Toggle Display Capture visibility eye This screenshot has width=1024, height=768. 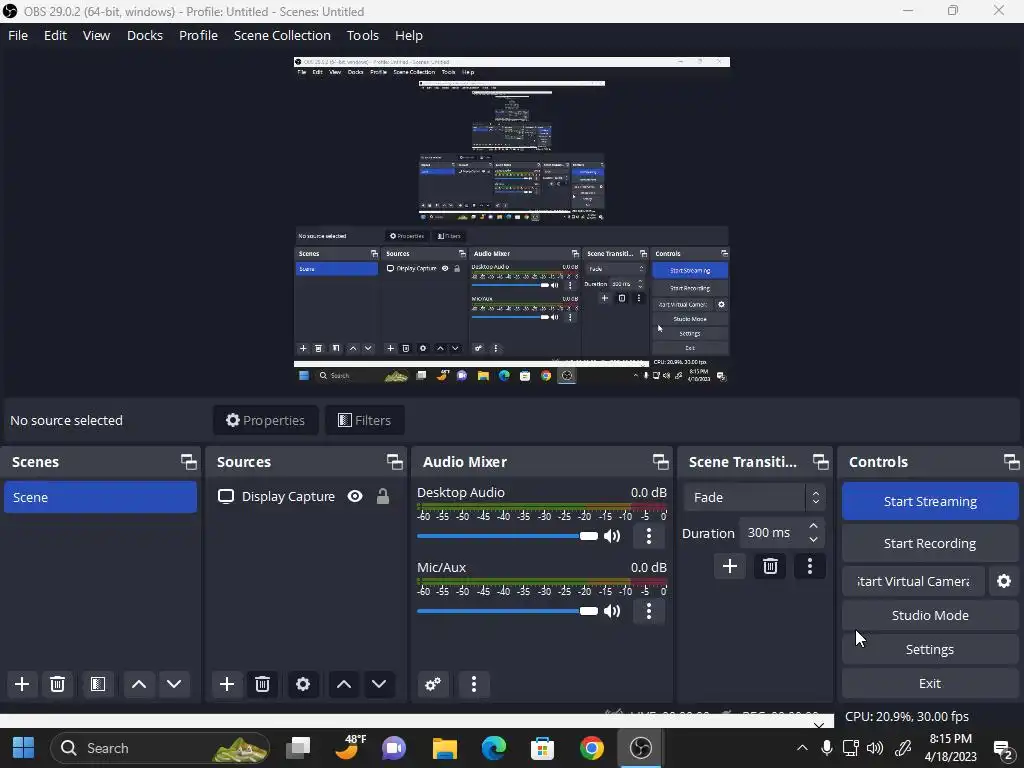(355, 497)
